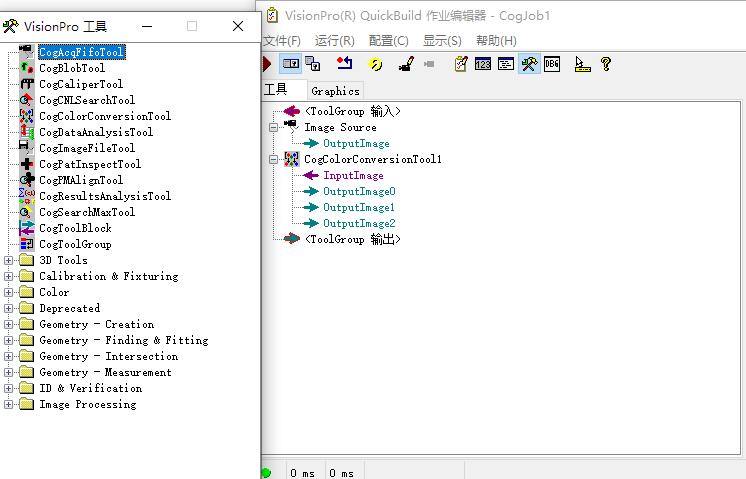This screenshot has height=479, width=746.
Task: Open the 配置(C) menu
Action: (389, 41)
